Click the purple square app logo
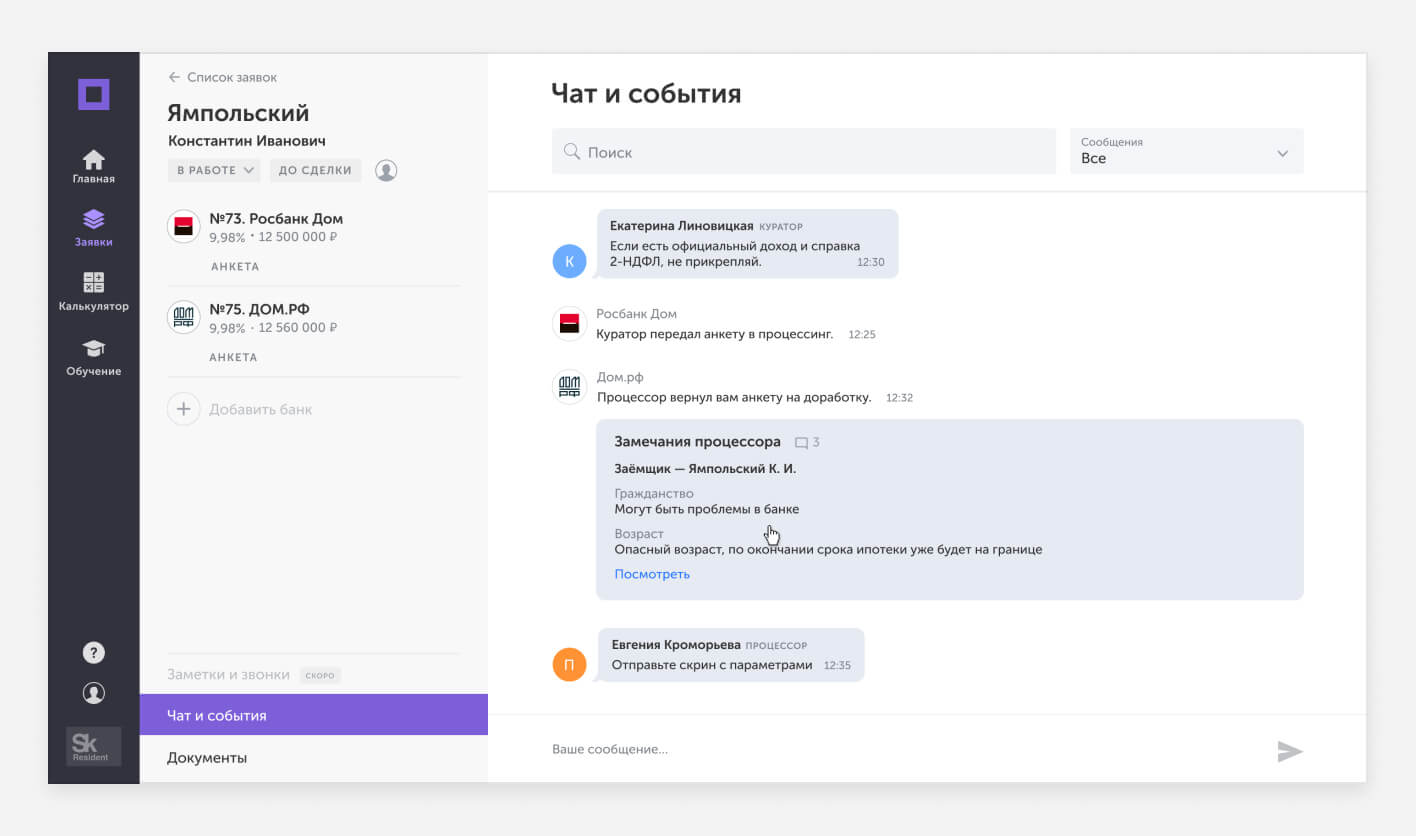Viewport: 1416px width, 836px height. (94, 95)
